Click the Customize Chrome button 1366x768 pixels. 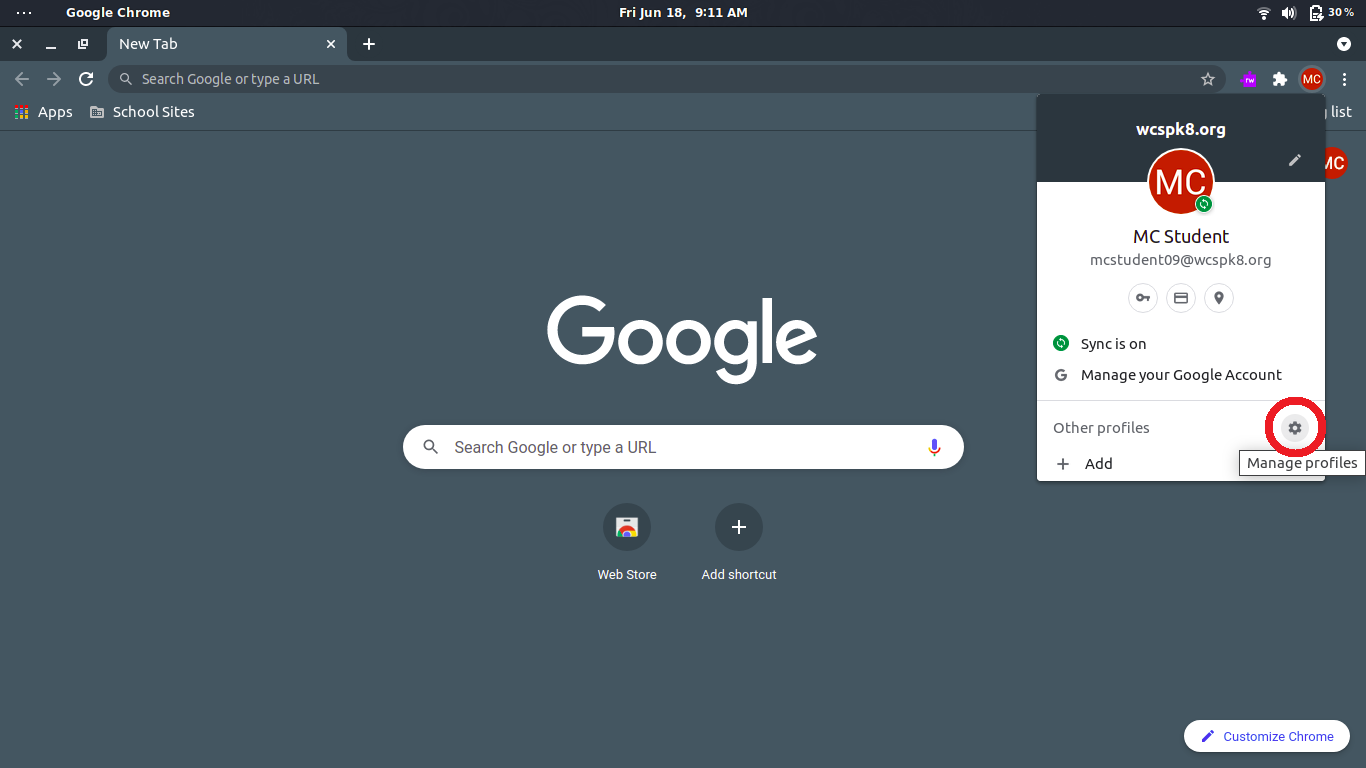tap(1267, 736)
